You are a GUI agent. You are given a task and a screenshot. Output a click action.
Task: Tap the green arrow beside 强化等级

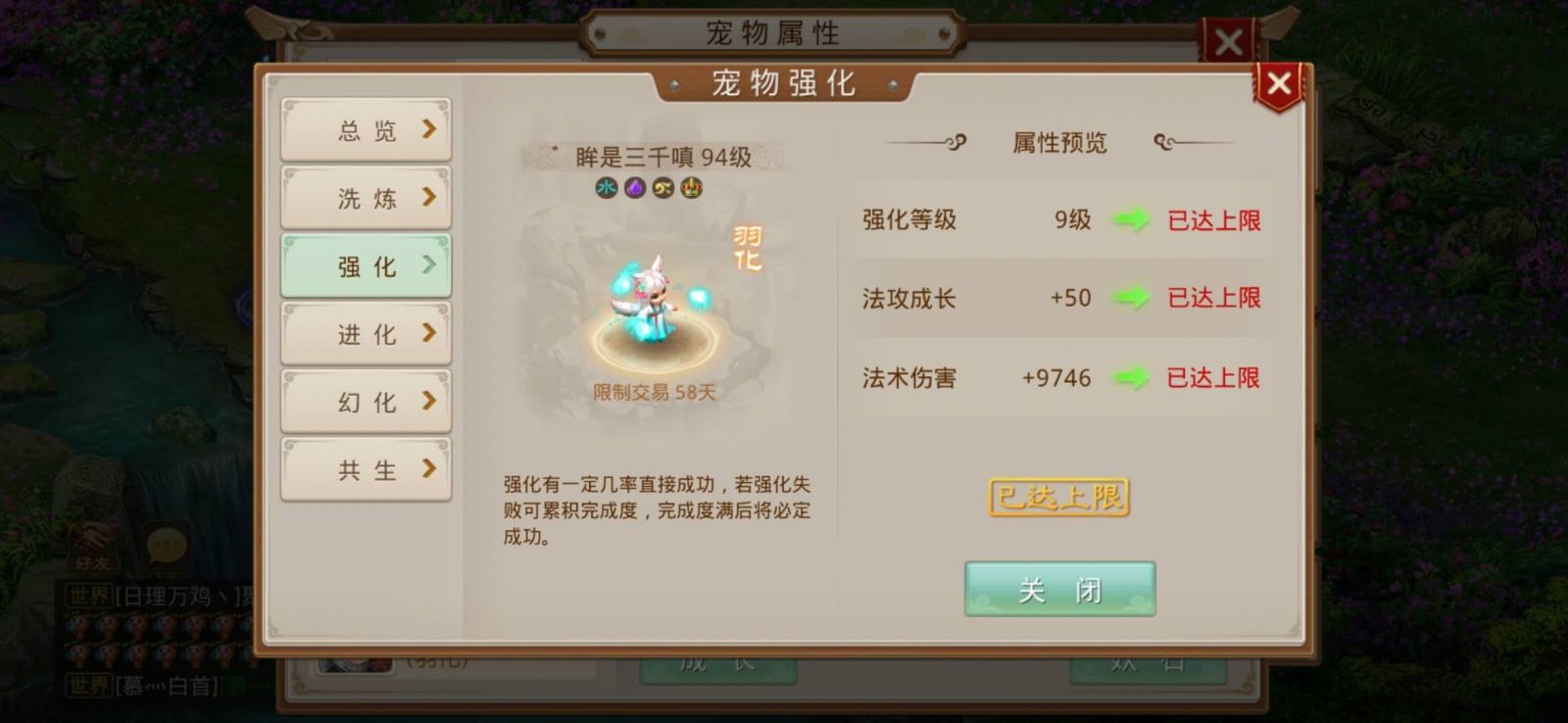coord(1131,220)
